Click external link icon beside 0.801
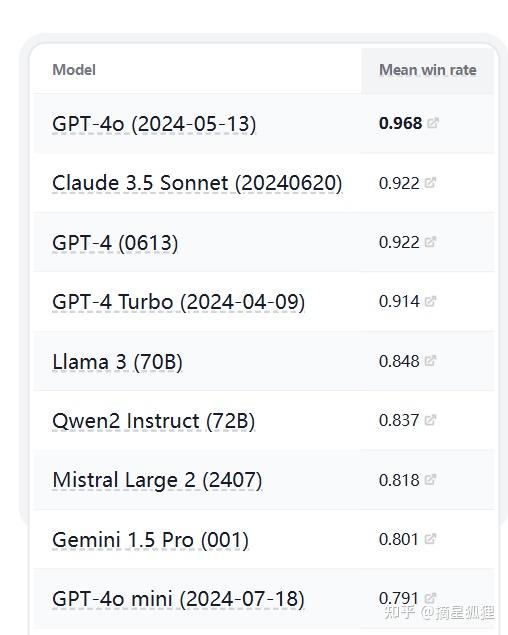Screen dimensions: 508x635 (x=430, y=539)
